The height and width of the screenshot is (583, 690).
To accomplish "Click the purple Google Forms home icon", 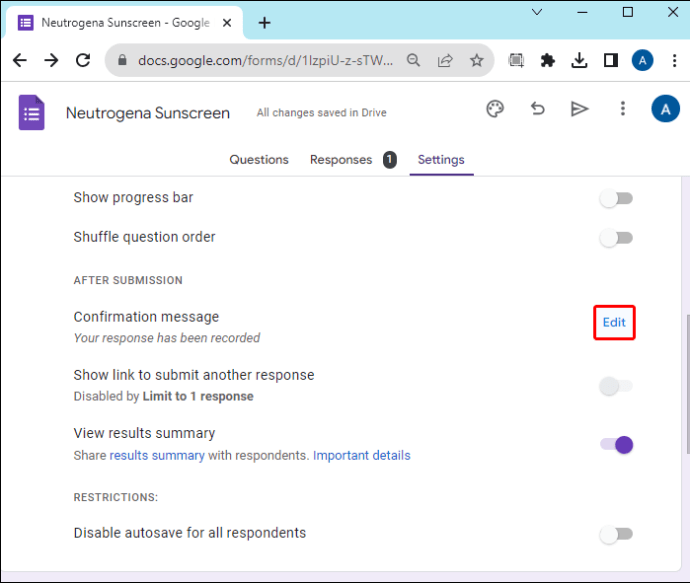I will pos(31,113).
